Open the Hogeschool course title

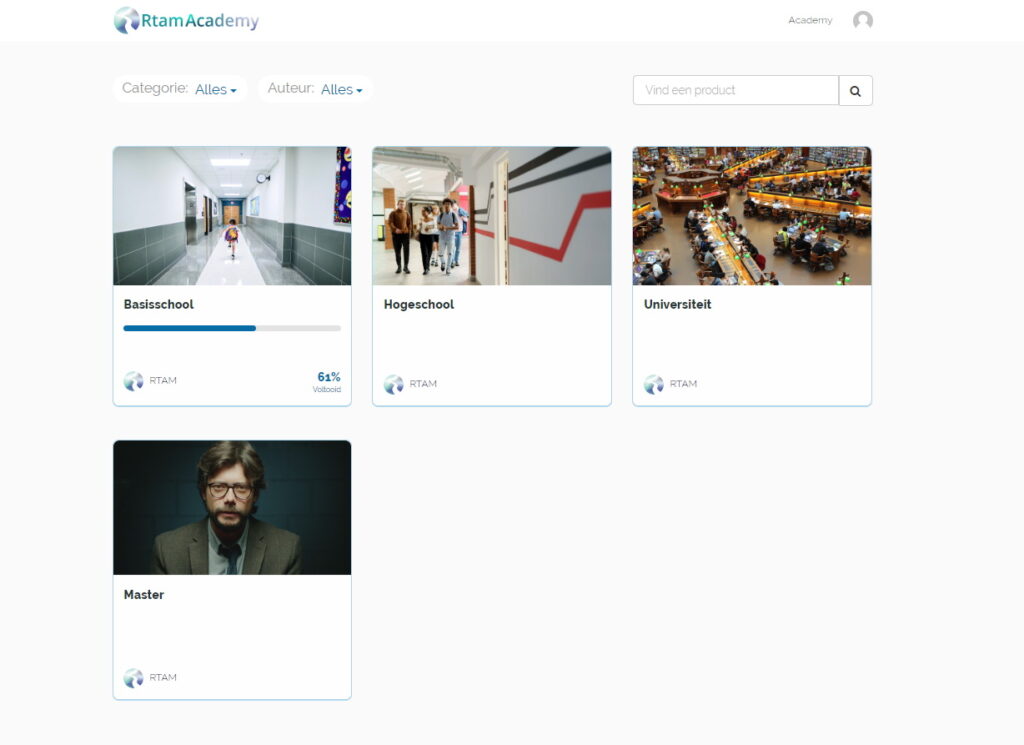[419, 304]
